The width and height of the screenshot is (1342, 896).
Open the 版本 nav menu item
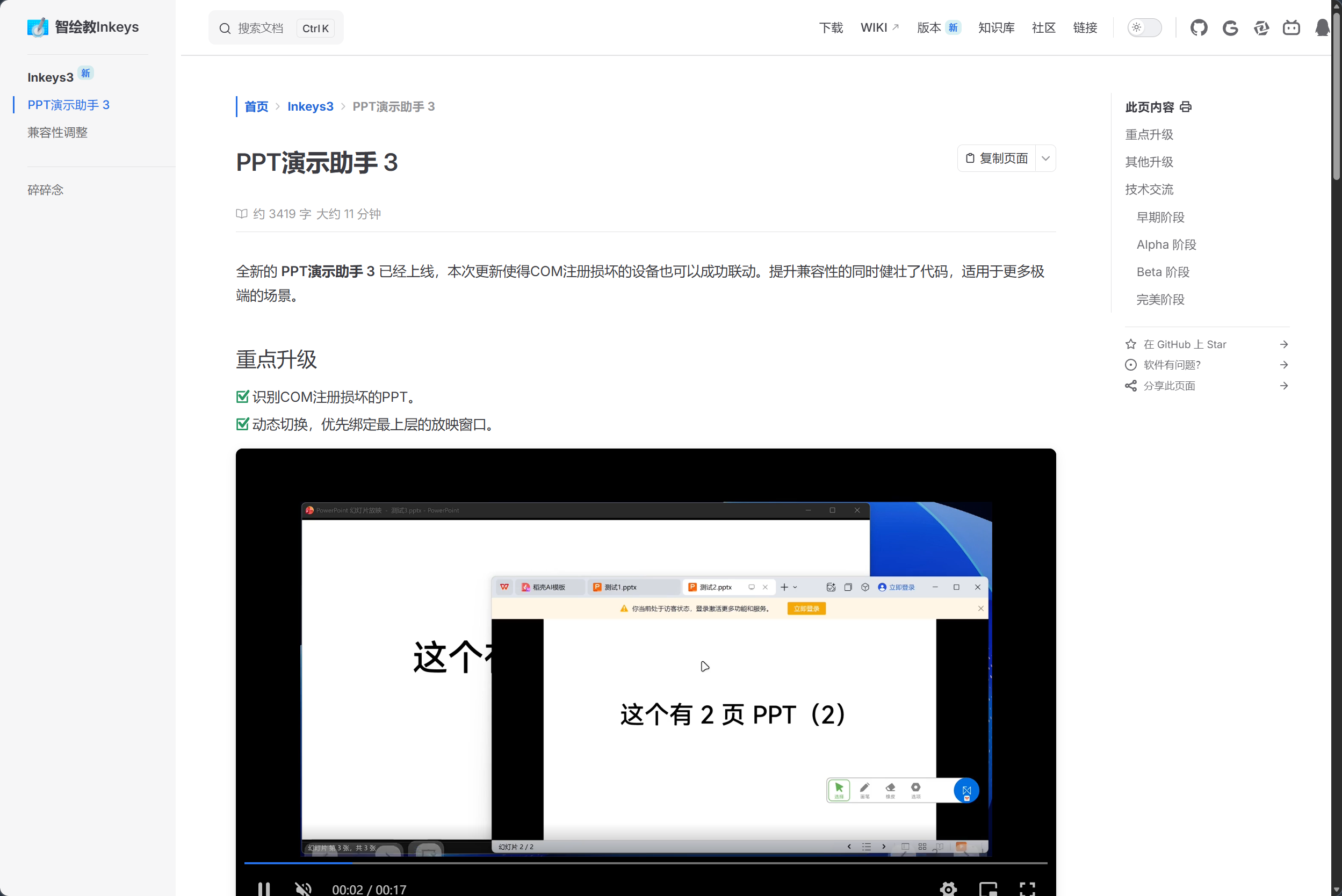pyautogui.click(x=929, y=27)
